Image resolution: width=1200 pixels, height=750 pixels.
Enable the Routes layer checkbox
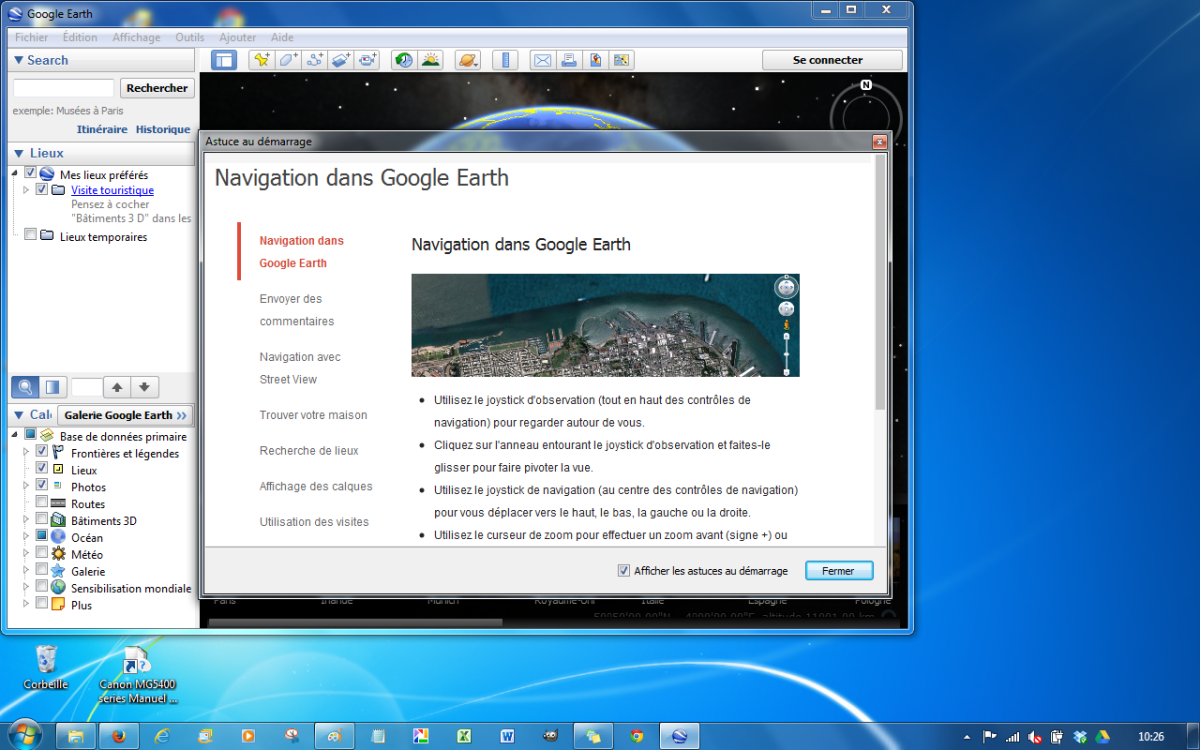pyautogui.click(x=42, y=502)
